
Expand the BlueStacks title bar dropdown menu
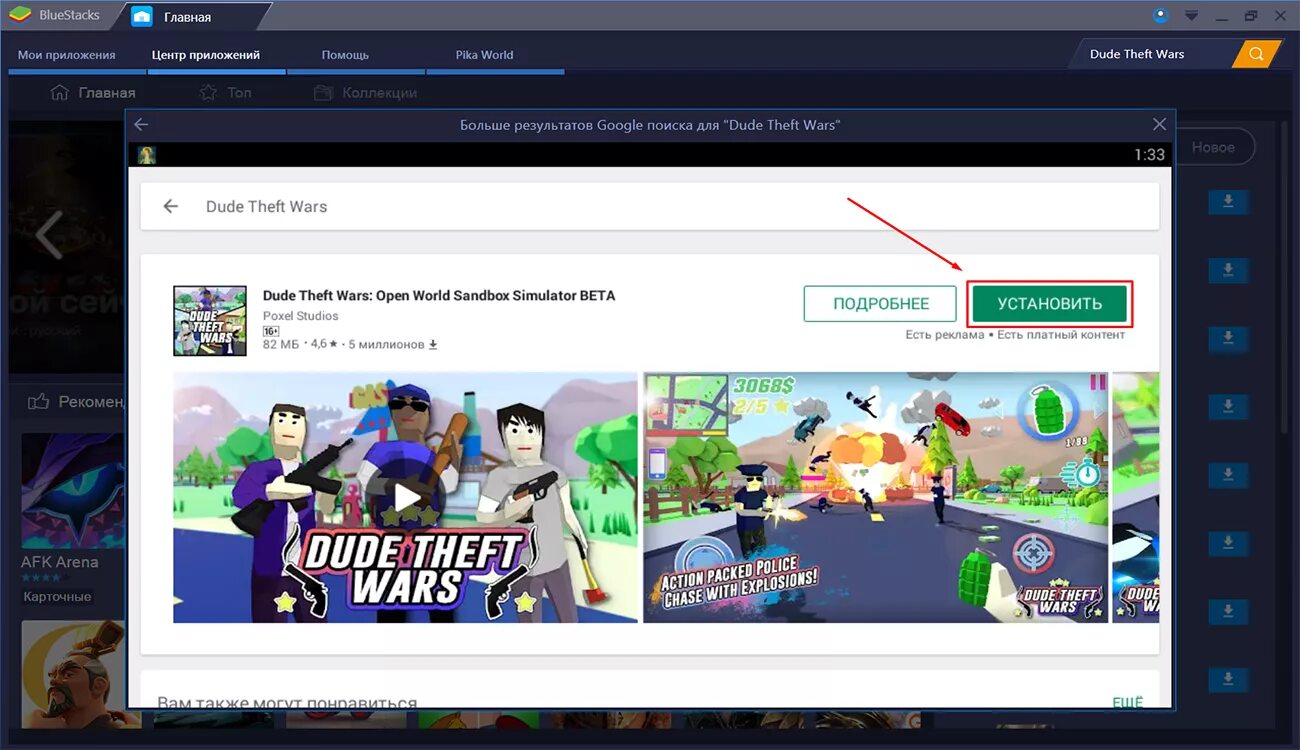pos(1191,16)
